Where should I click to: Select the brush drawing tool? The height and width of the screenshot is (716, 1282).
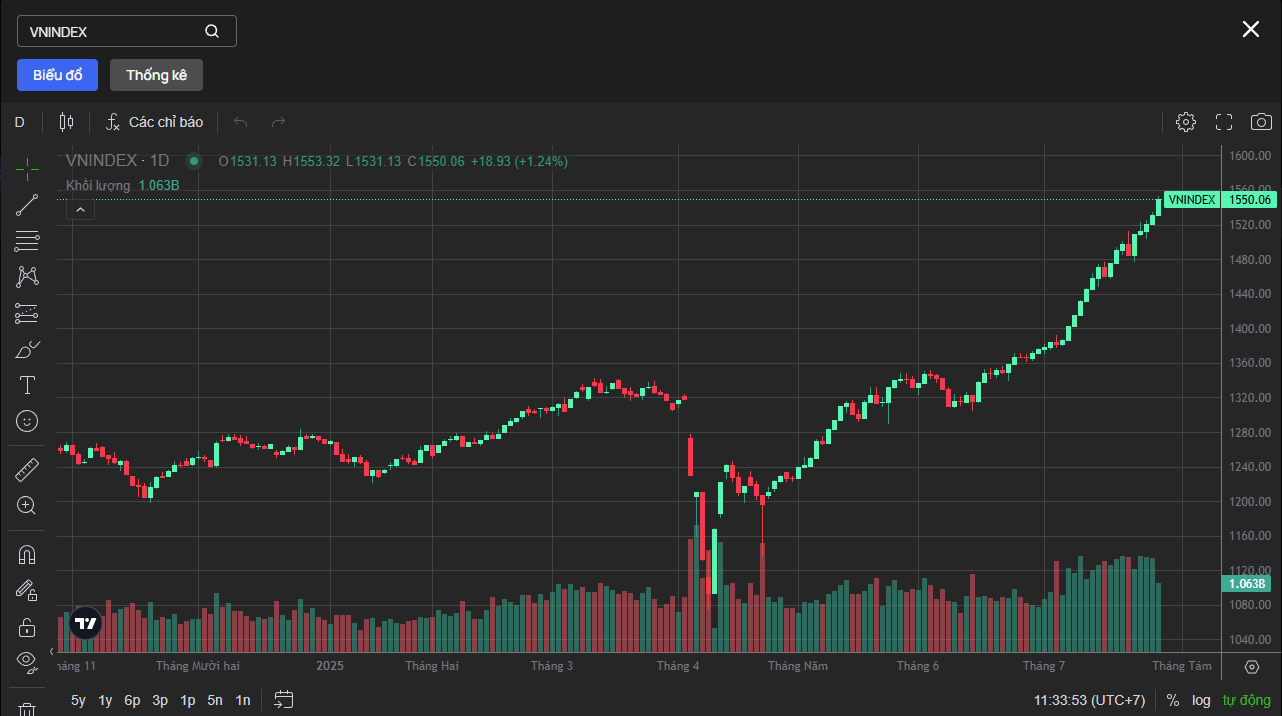click(28, 349)
